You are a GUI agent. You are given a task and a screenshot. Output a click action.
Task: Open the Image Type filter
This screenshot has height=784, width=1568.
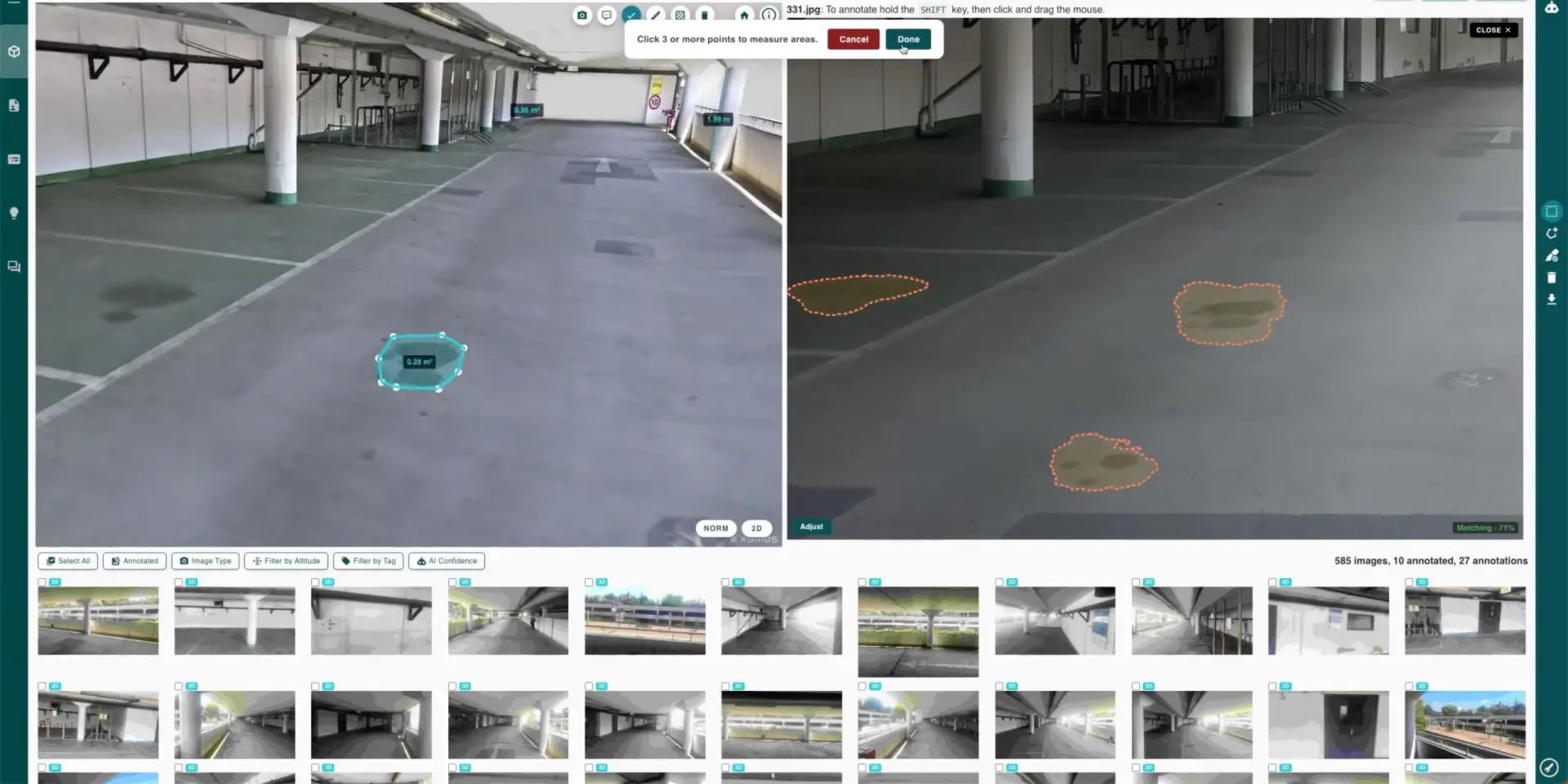206,561
